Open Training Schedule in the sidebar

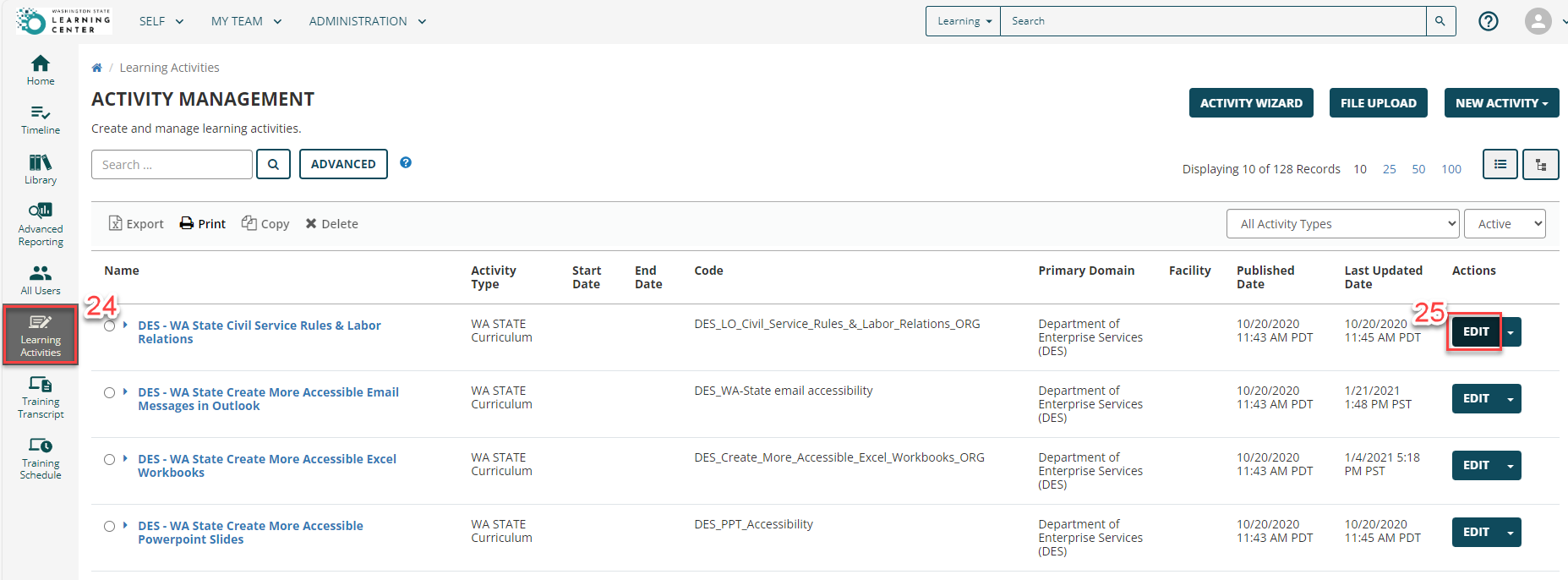[x=41, y=458]
